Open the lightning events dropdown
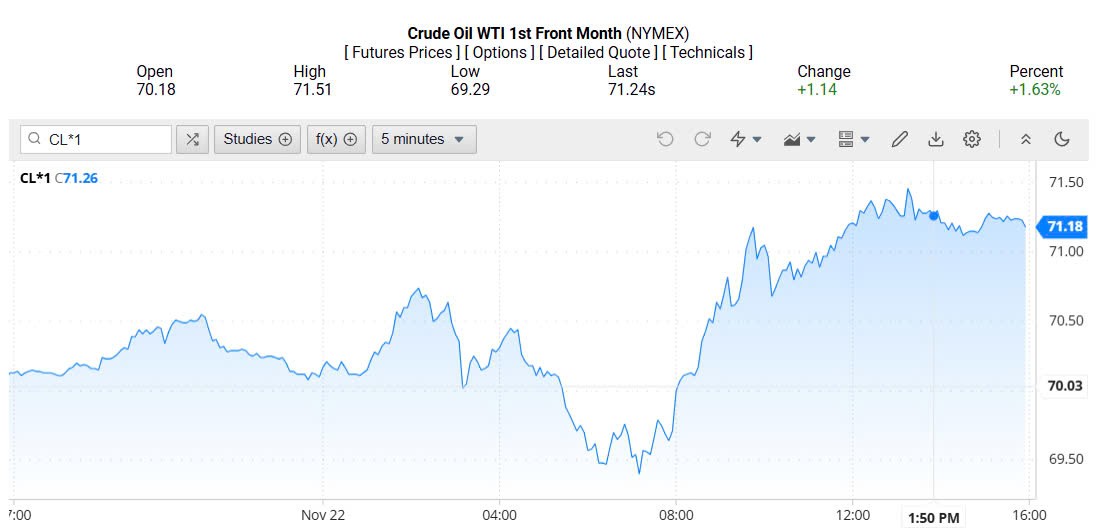Viewport: 1107px width, 528px height. click(x=745, y=140)
